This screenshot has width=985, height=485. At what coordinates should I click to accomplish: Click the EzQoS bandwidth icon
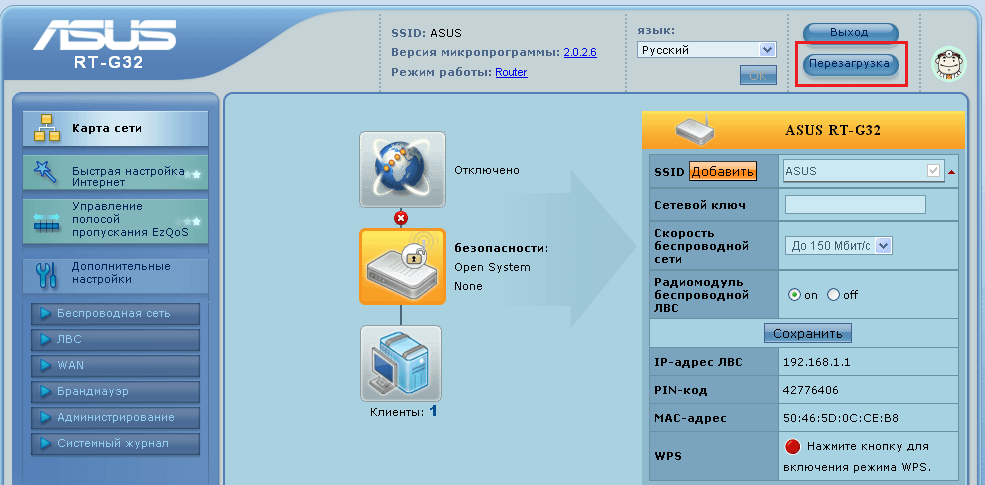tap(46, 222)
